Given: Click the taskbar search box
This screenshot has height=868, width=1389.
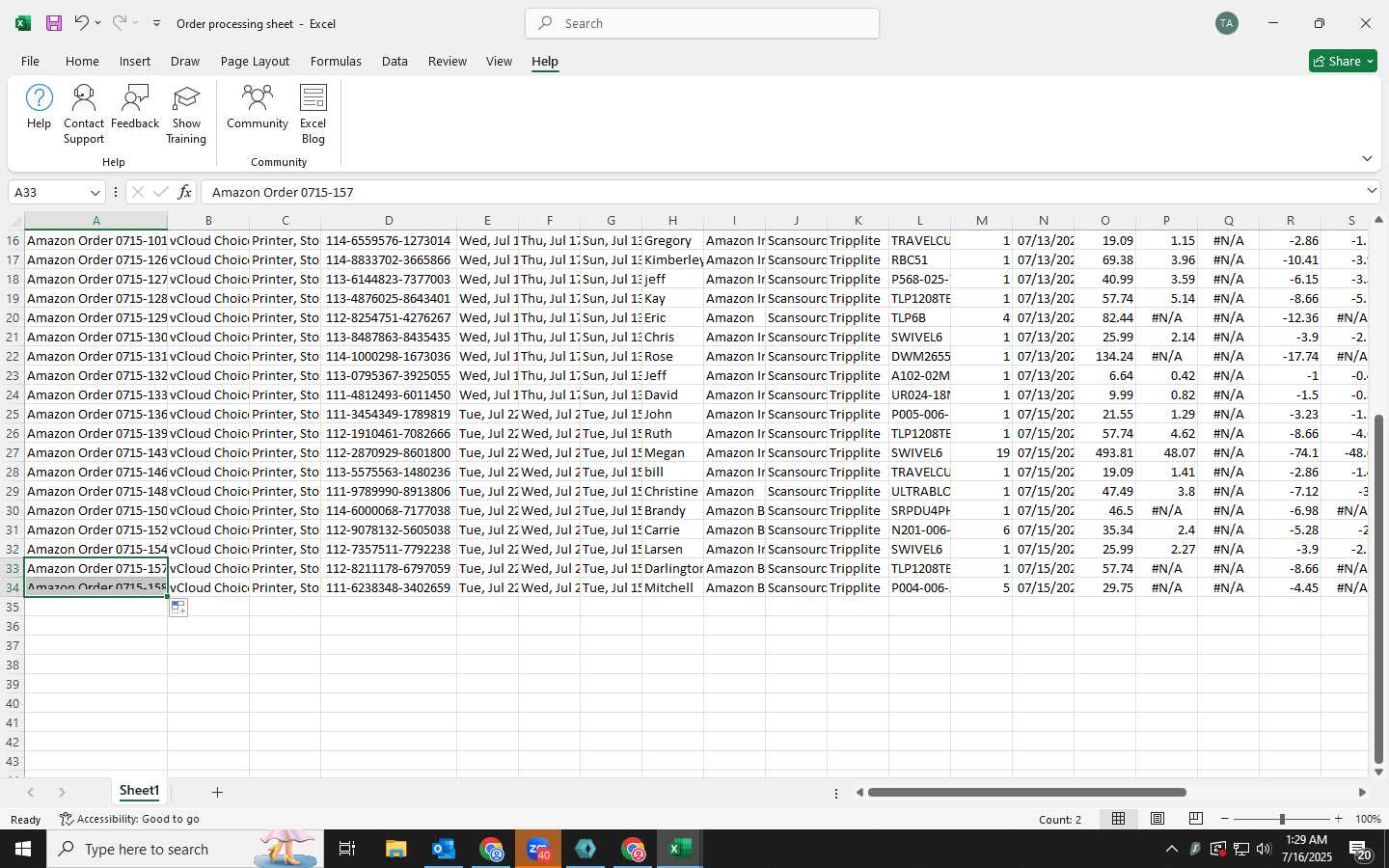Looking at the screenshot, I should click(x=183, y=849).
